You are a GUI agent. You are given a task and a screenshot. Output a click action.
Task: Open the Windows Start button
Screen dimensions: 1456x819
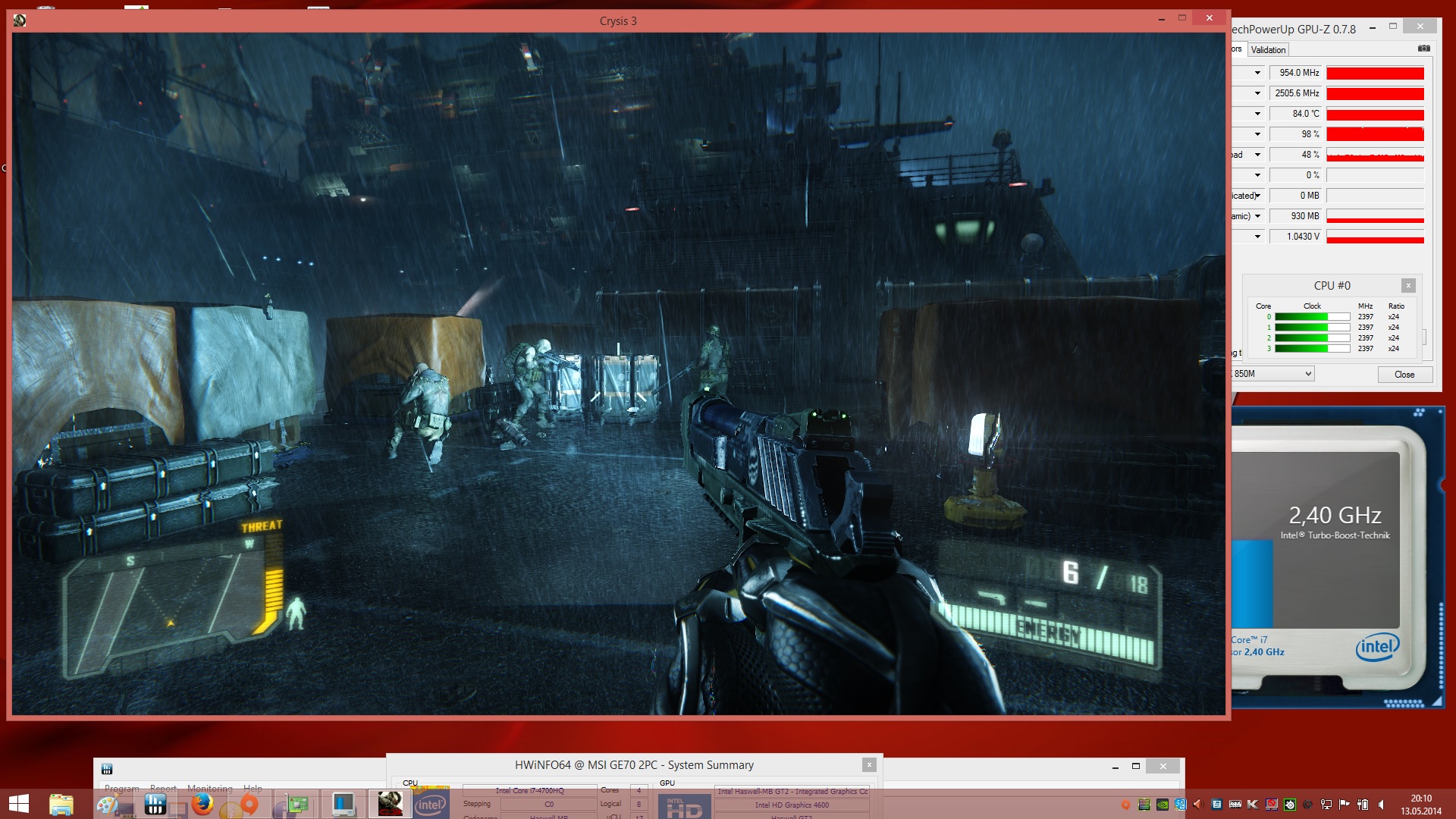point(19,804)
